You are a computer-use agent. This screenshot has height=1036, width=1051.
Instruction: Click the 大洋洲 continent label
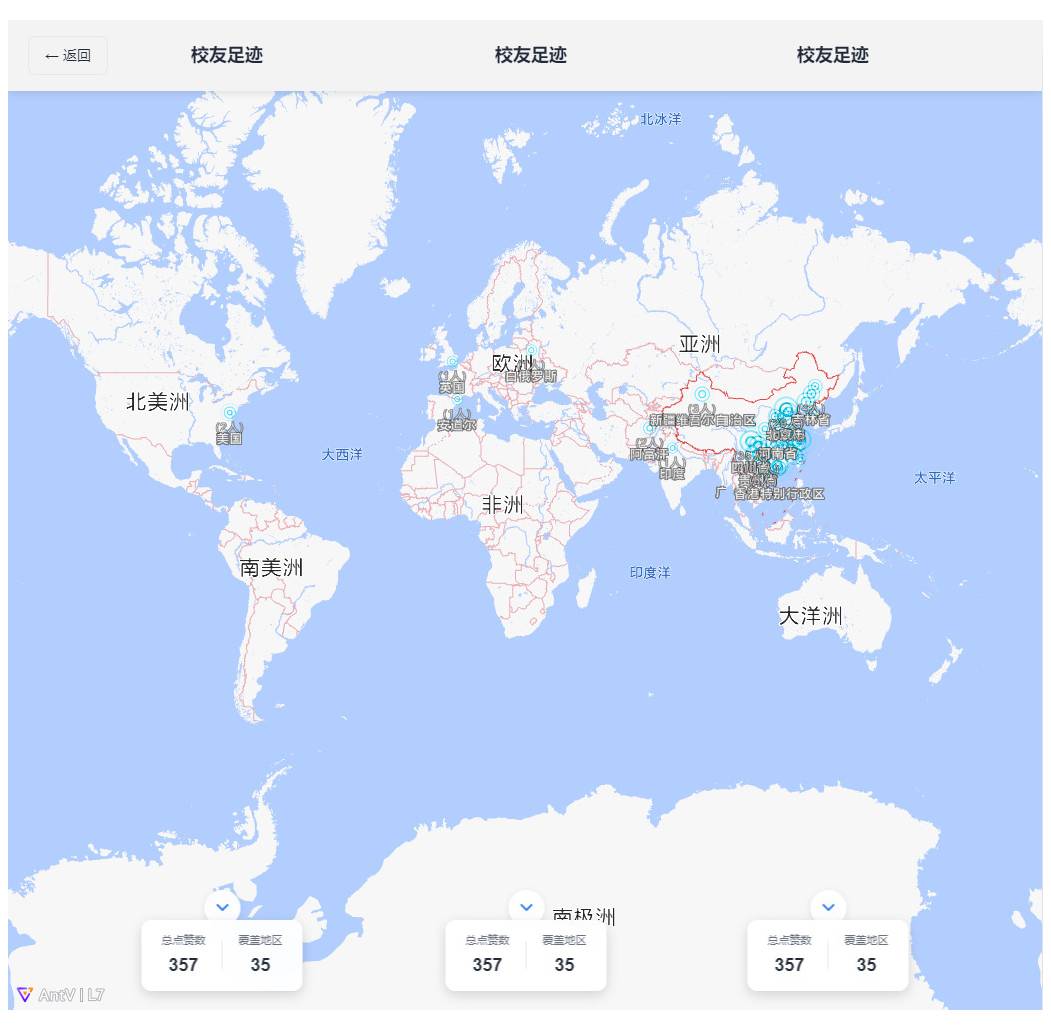(810, 616)
